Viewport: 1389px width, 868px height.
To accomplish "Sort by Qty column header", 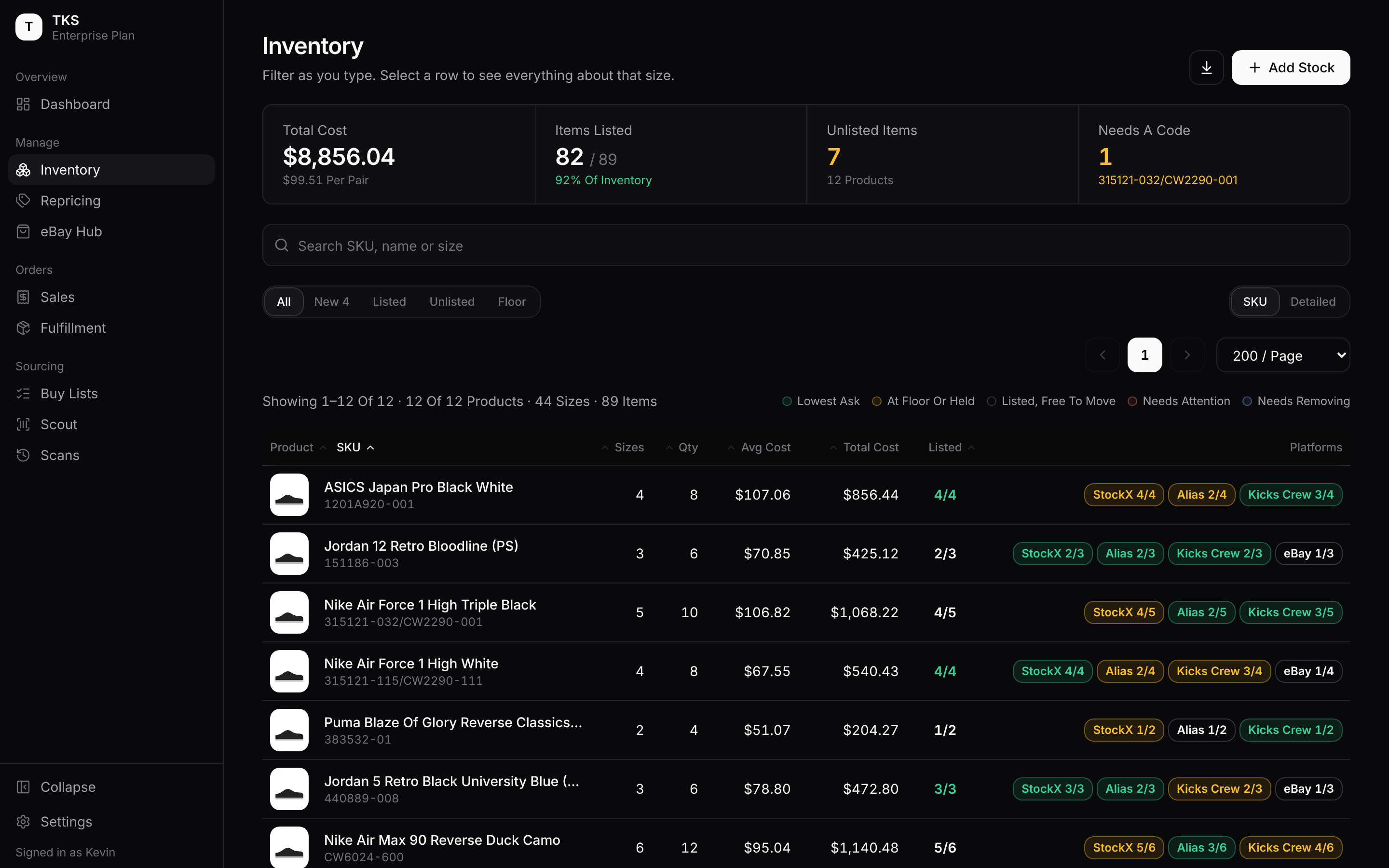I will (682, 447).
